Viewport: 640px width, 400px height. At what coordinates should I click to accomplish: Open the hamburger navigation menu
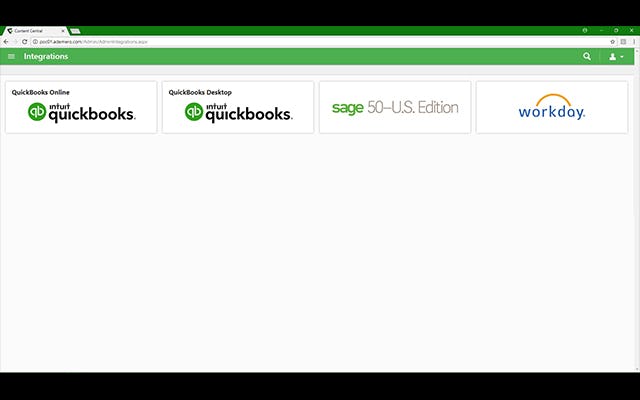point(11,56)
